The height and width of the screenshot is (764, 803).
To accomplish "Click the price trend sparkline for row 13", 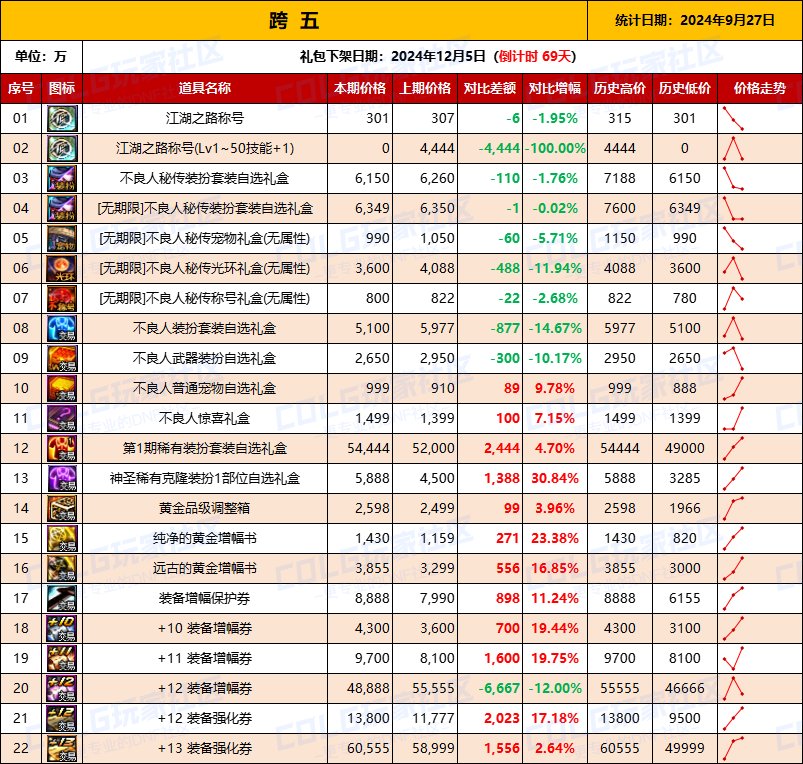I will (733, 478).
